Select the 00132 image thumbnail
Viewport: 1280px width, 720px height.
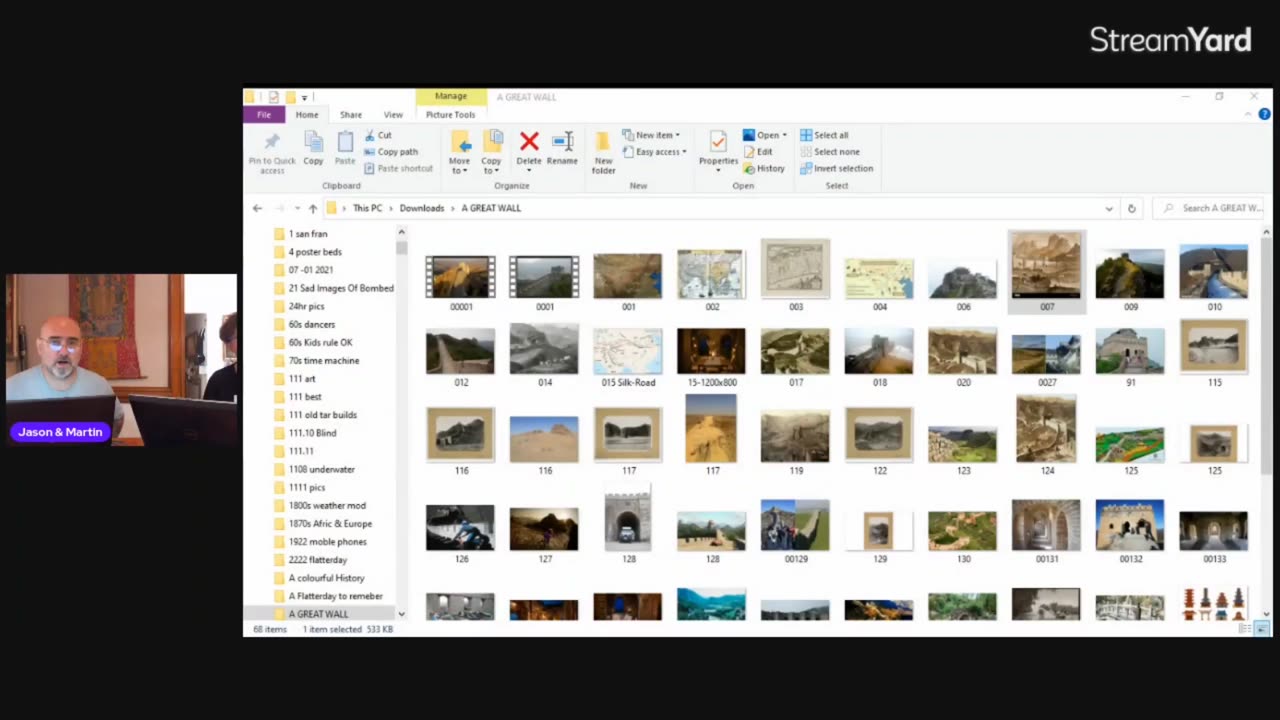[x=1130, y=532]
